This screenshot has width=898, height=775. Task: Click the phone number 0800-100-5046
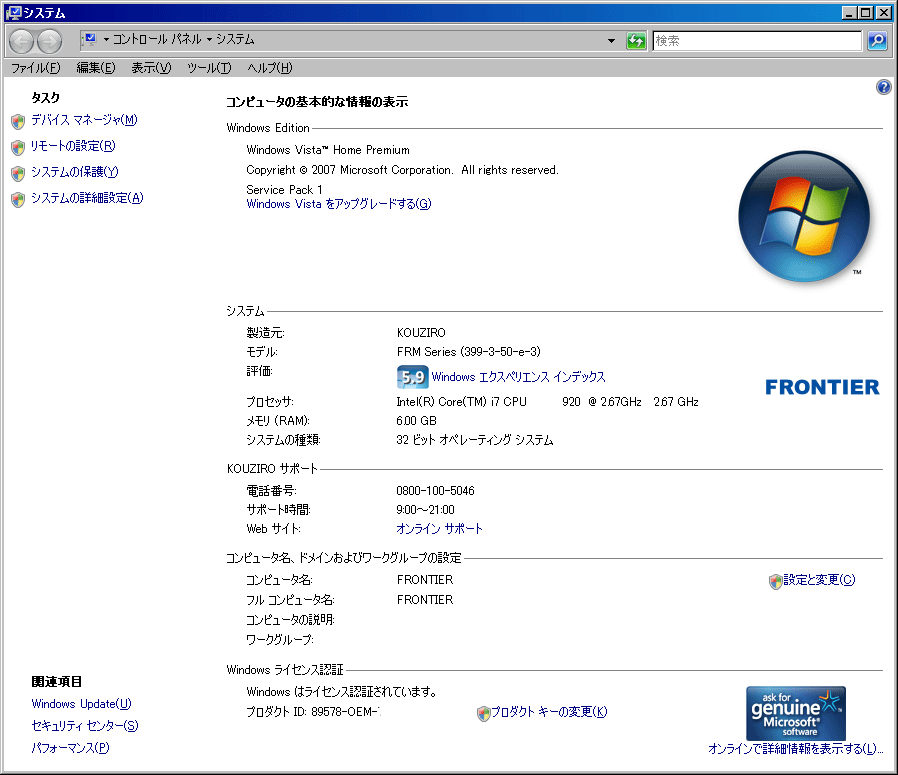tap(435, 491)
